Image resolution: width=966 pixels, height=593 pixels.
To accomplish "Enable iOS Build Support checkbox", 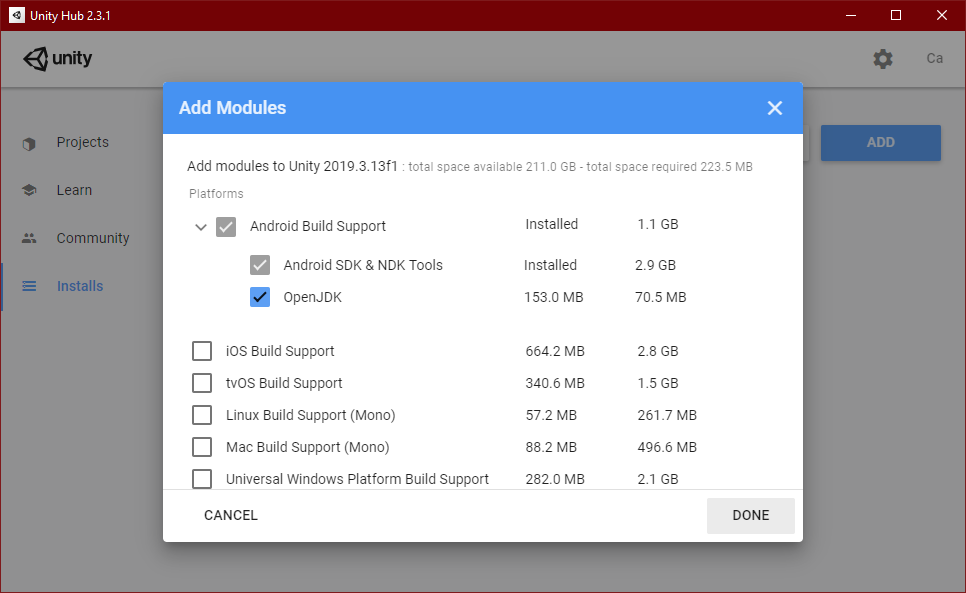I will click(202, 351).
